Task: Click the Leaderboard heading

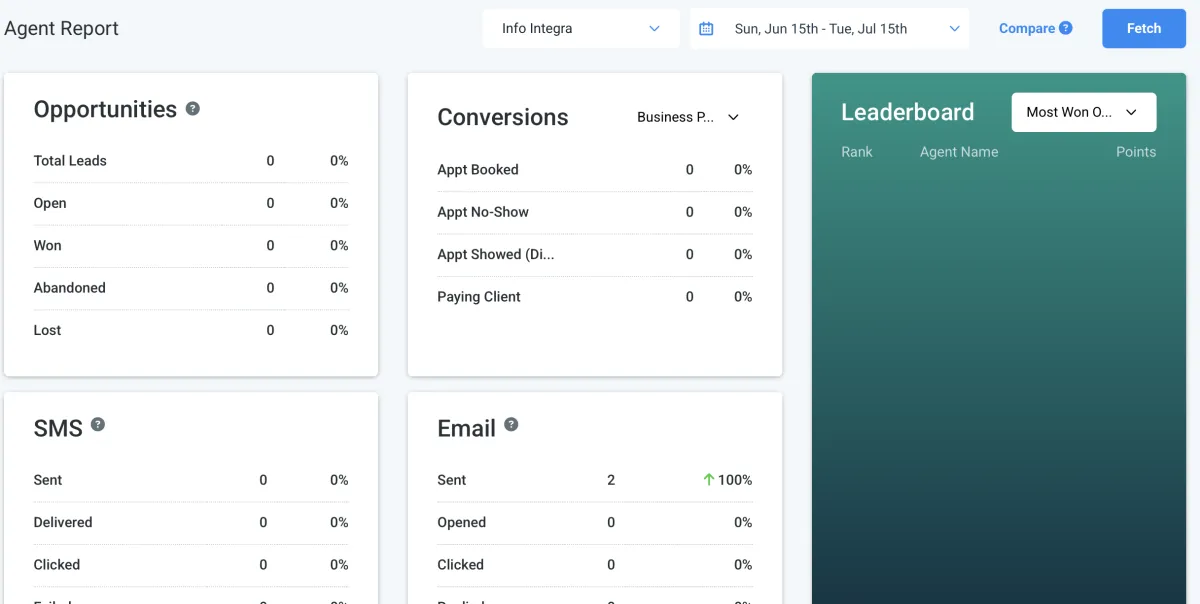Action: (x=908, y=112)
